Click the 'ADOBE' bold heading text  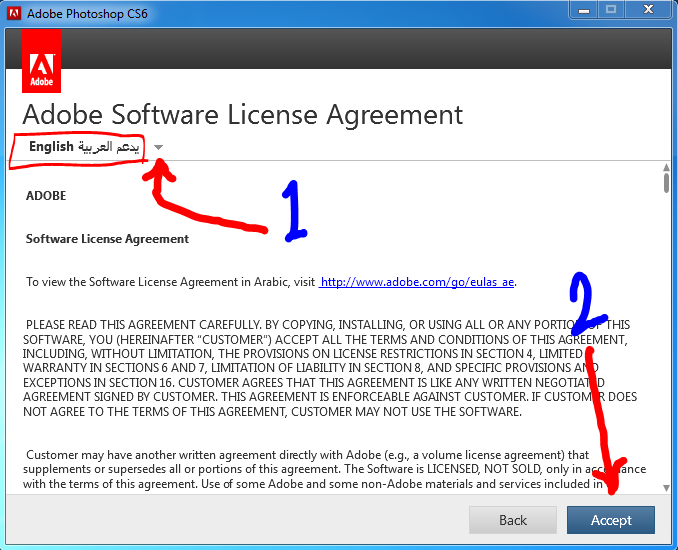click(46, 195)
